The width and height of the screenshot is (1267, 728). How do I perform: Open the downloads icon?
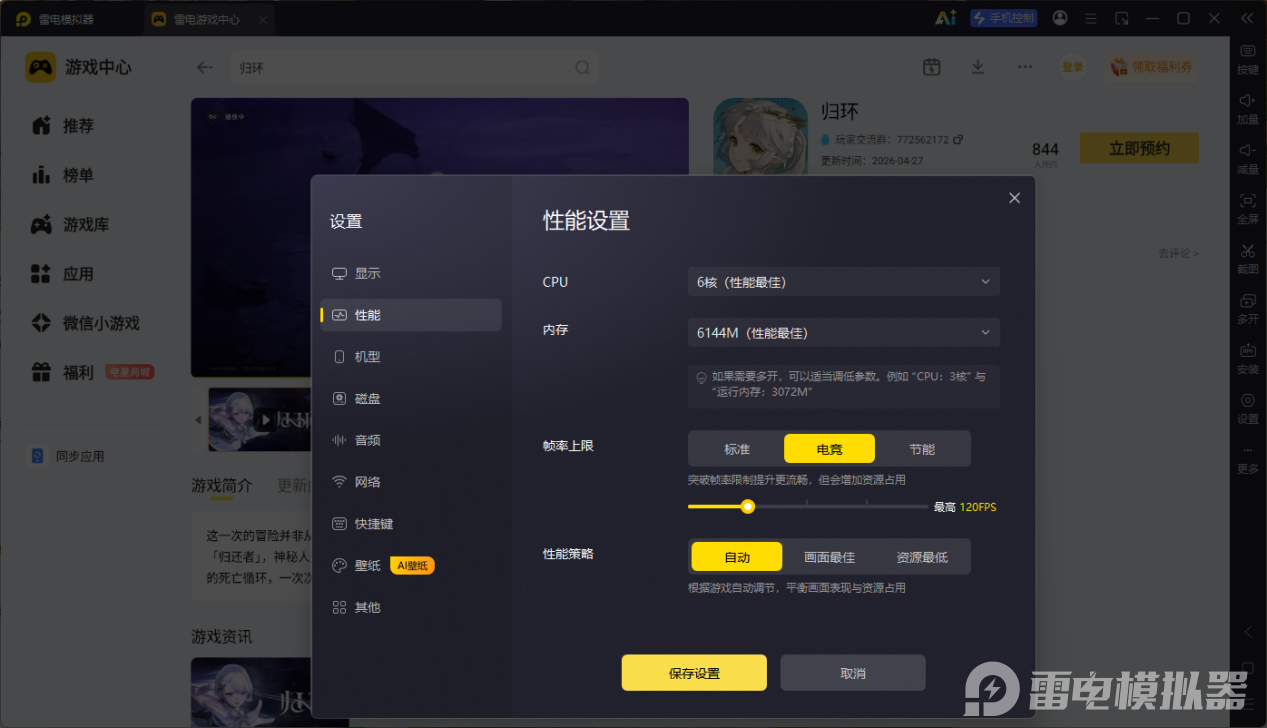(978, 67)
